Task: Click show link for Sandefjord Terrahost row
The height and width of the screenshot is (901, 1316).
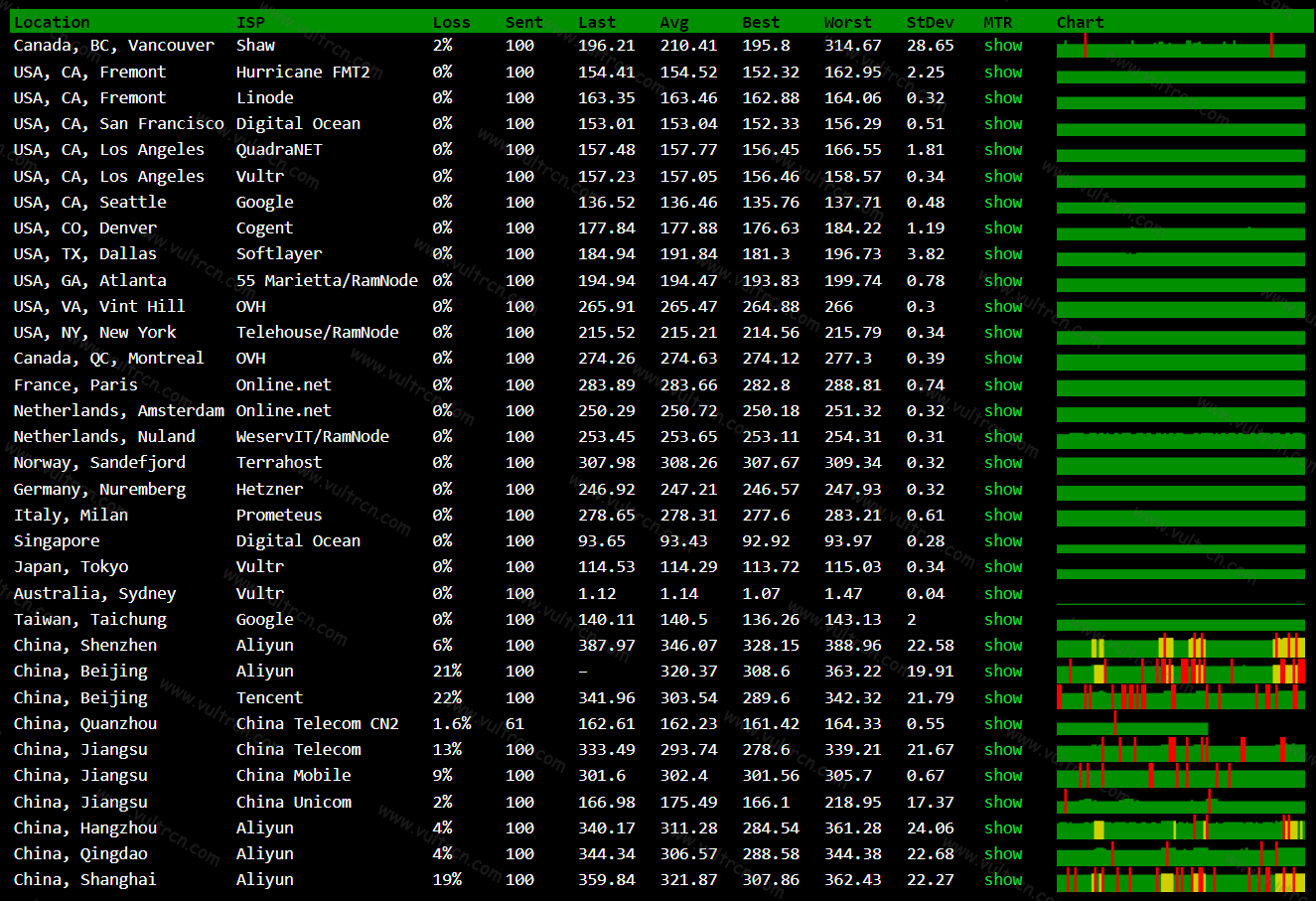Action: [1003, 462]
